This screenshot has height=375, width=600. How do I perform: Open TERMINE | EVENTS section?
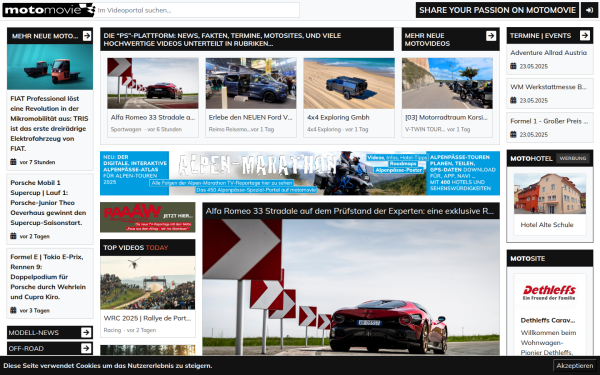549,36
